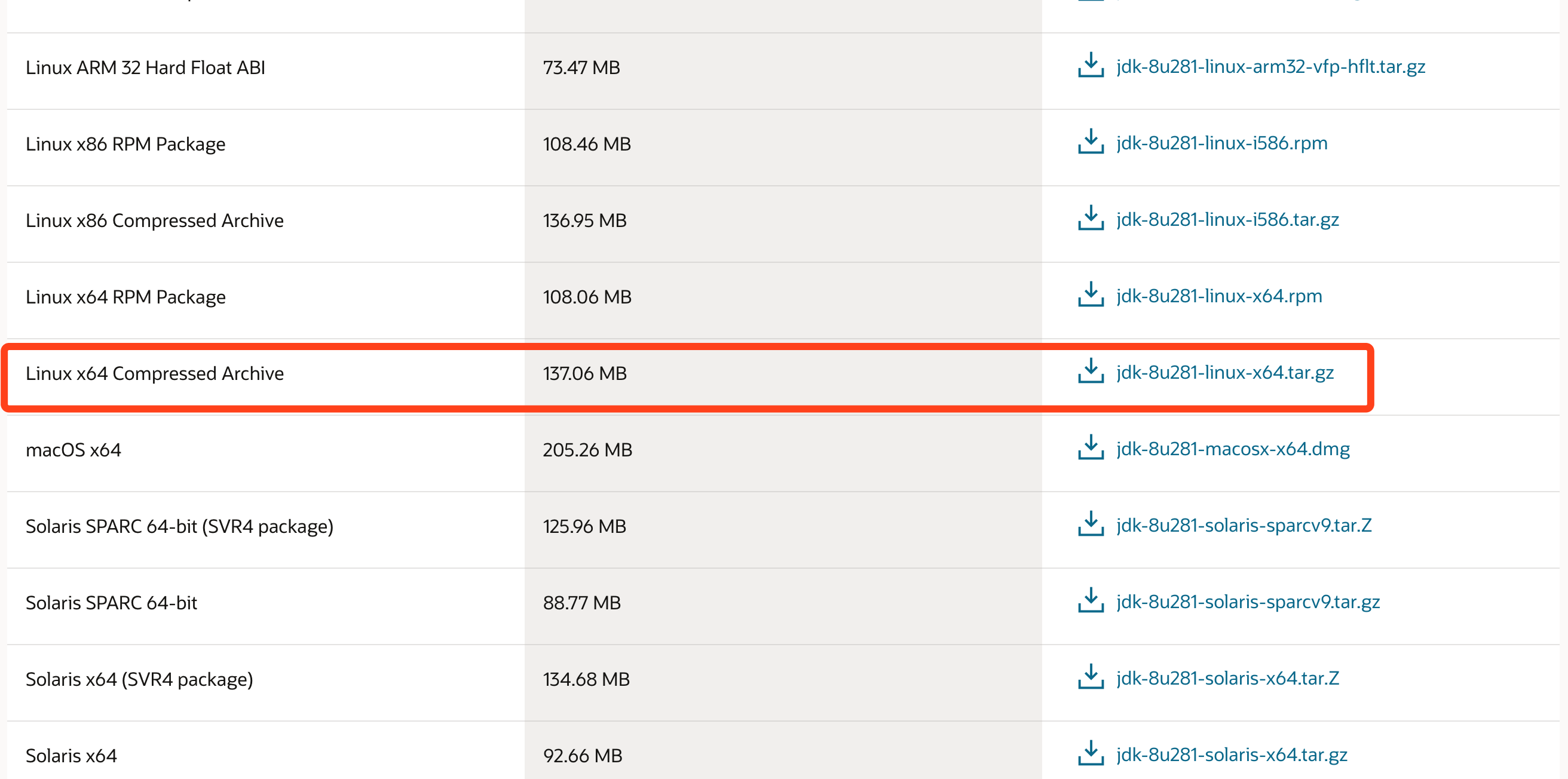Click download icon beside jdk-8u281-solaris-sparcv9.tar.gz

coord(1091,601)
